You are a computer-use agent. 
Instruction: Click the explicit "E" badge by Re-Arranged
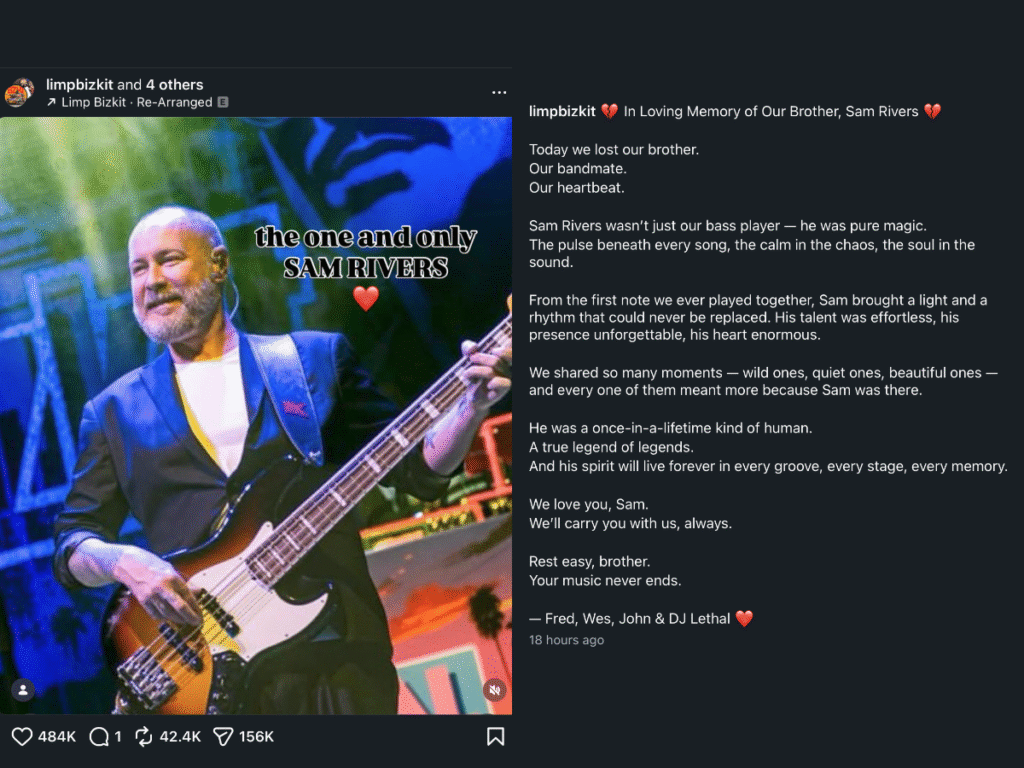pos(223,102)
